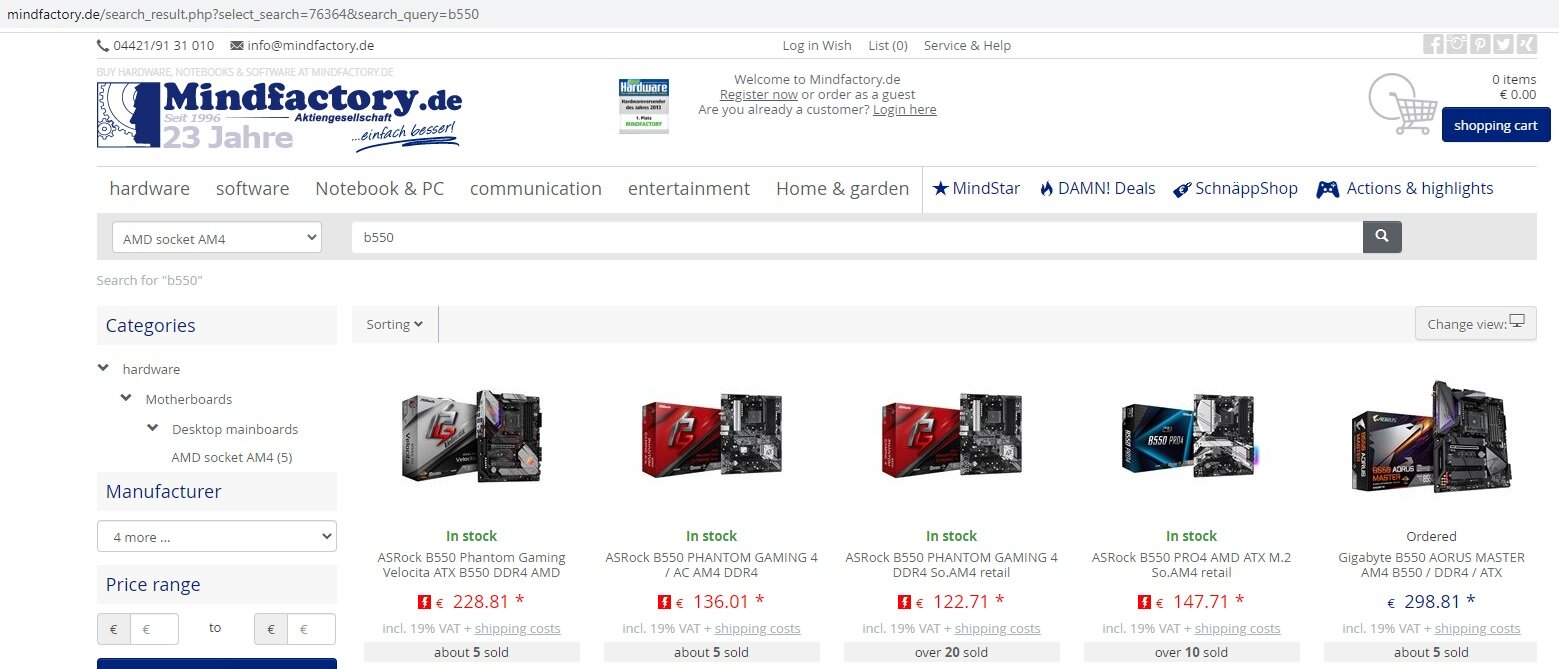Collapse the Desktop mainboards tree node
Screen dimensions: 1559x669
[x=152, y=428]
